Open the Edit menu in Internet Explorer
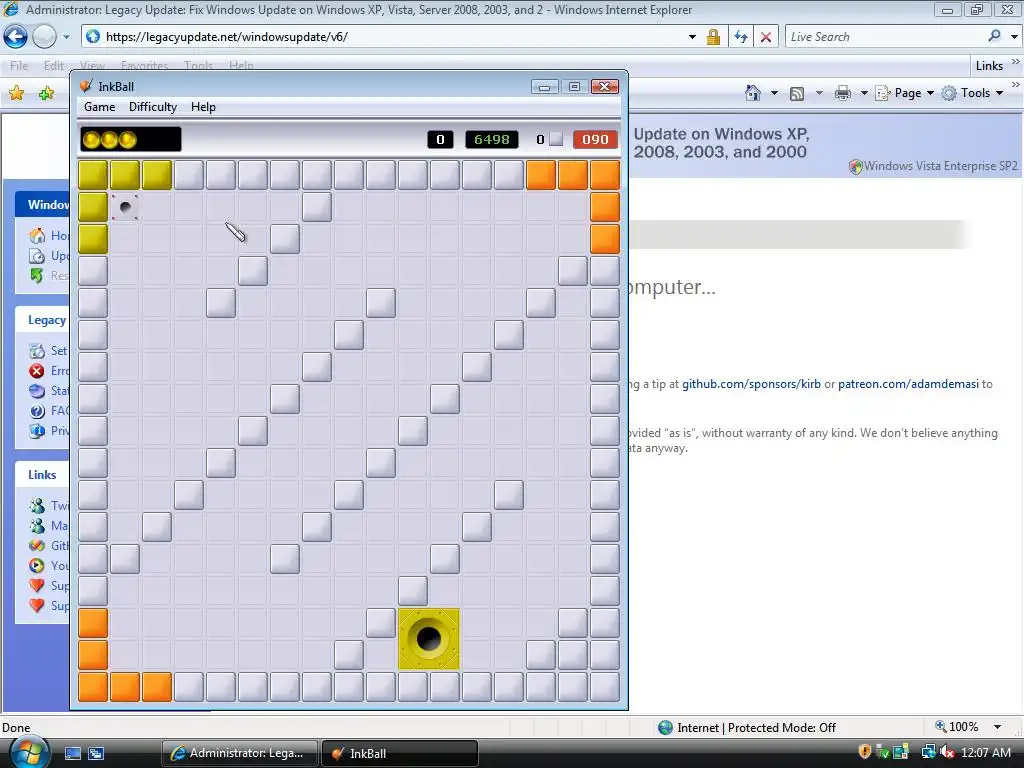 point(54,65)
